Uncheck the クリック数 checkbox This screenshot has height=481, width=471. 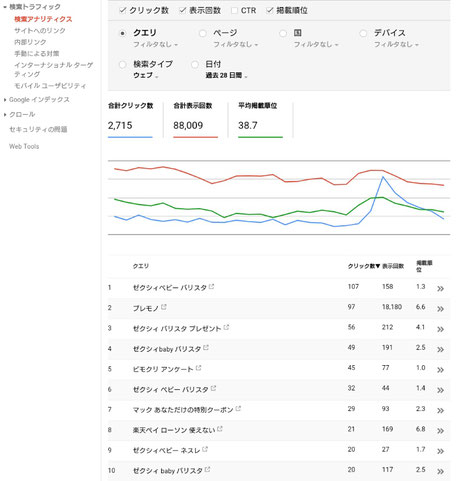[x=122, y=10]
